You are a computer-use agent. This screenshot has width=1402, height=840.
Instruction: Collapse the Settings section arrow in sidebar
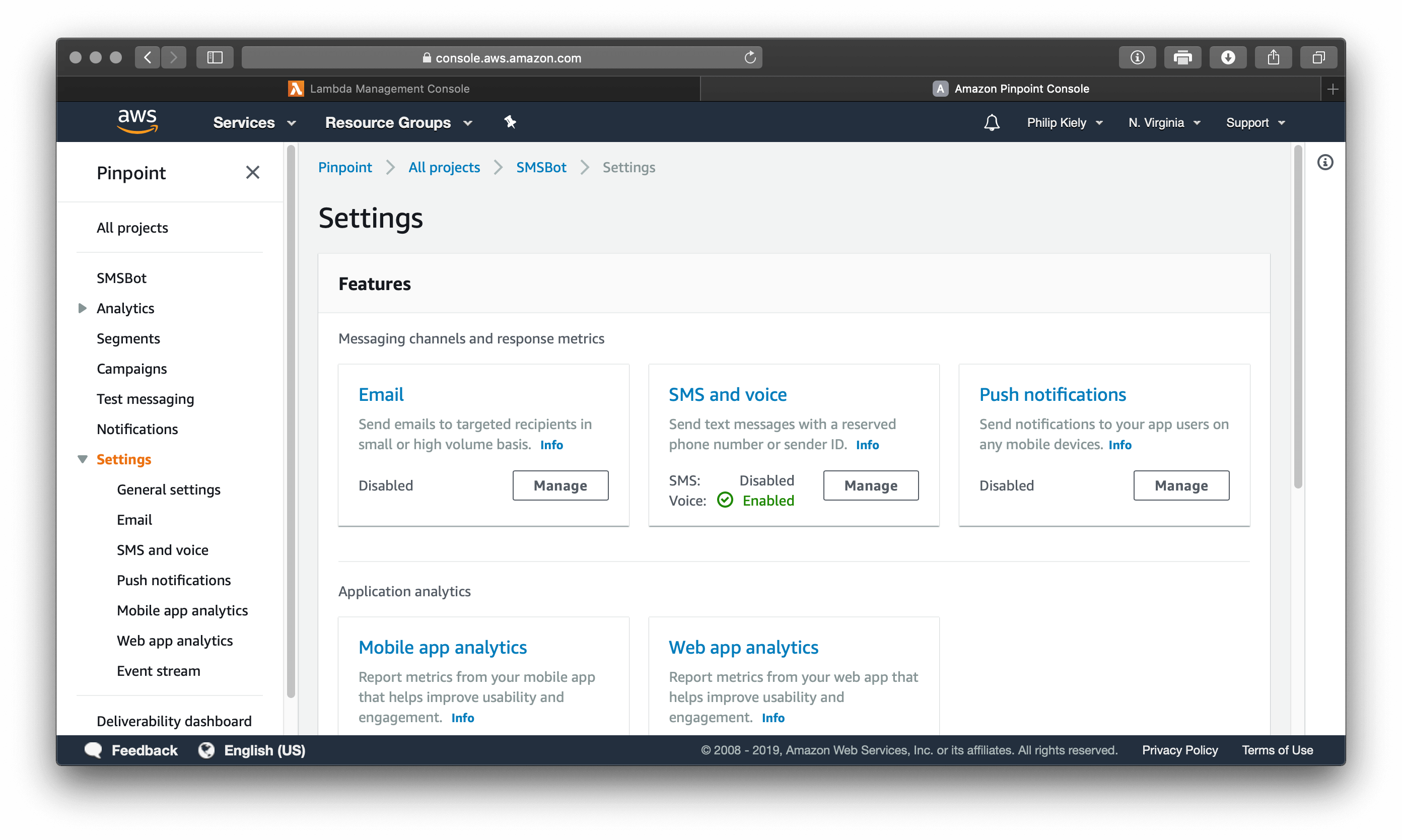[x=82, y=459]
